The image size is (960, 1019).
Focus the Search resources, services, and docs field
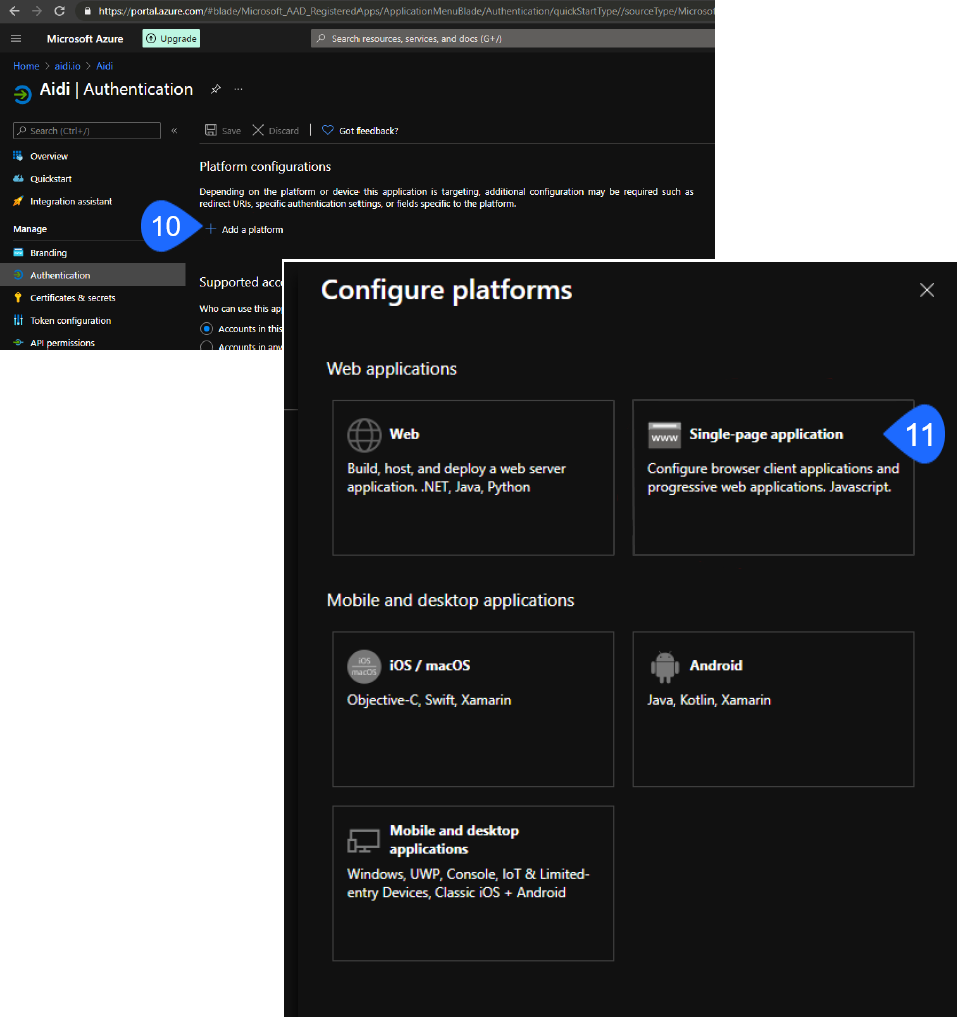513,39
